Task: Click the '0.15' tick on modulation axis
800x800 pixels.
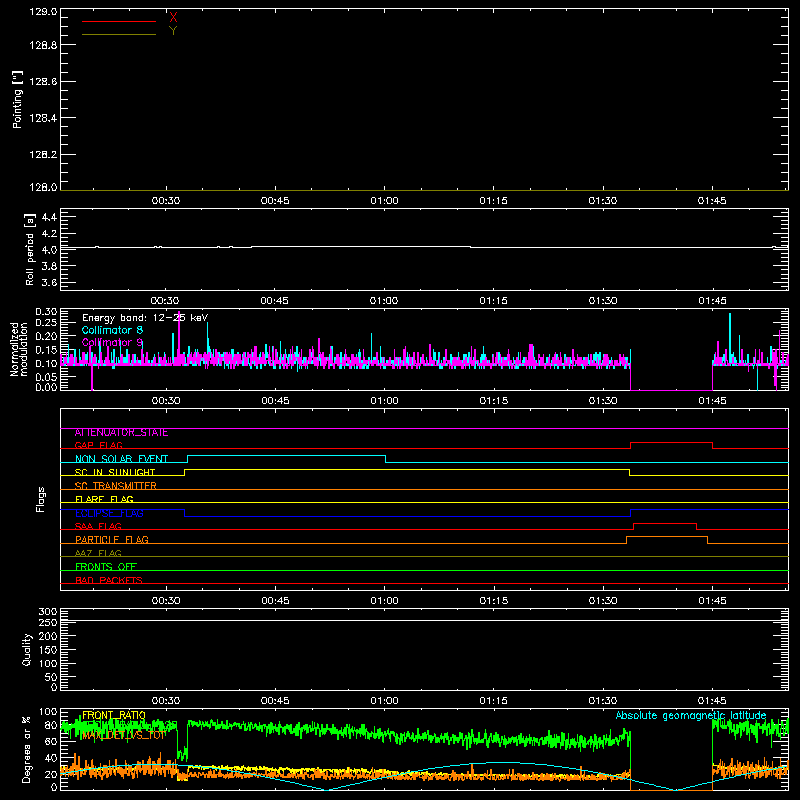Action: [x=46, y=350]
